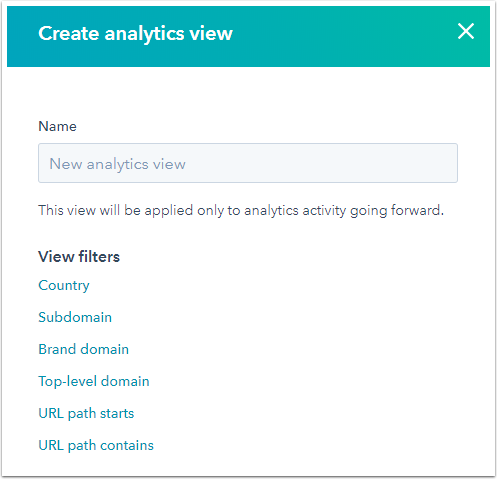Choose the URL path contains filter
The image size is (497, 479).
96,445
